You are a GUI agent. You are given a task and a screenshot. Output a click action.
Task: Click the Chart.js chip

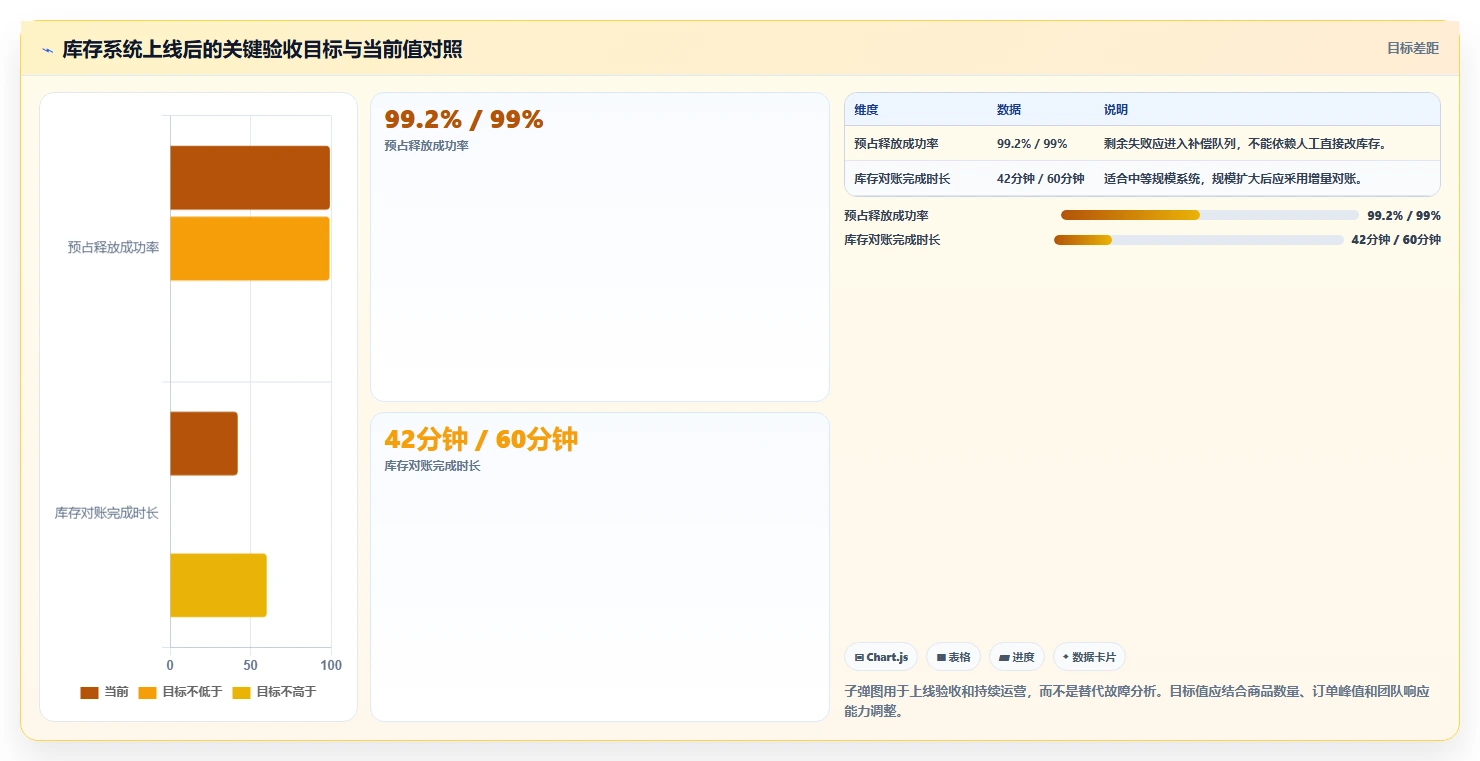pos(881,657)
